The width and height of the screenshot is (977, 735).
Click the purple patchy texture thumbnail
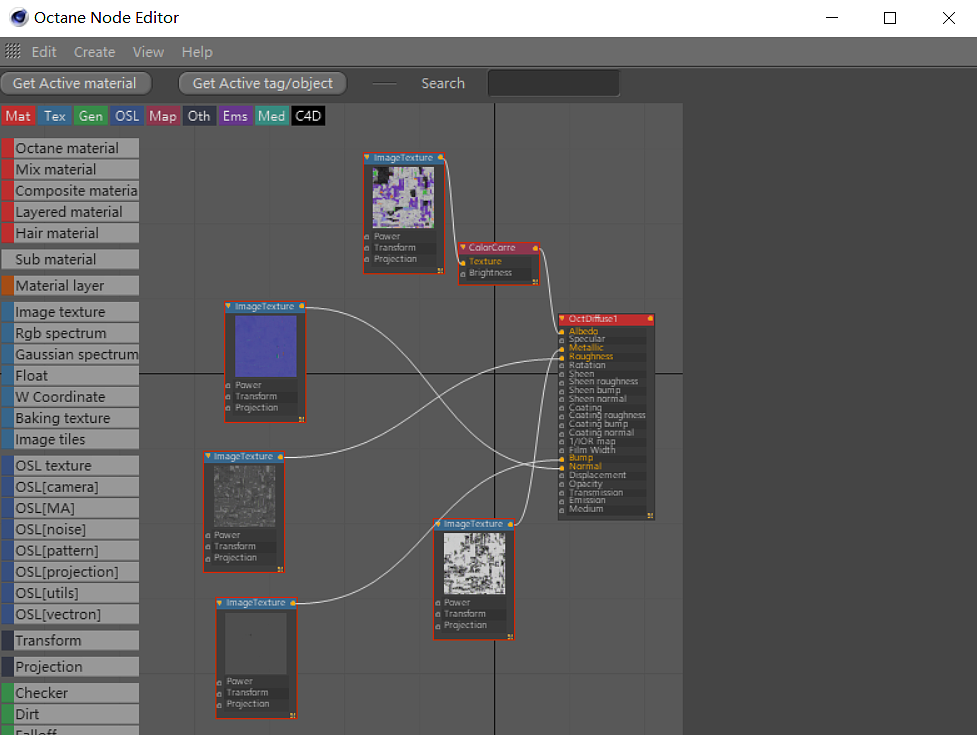403,197
